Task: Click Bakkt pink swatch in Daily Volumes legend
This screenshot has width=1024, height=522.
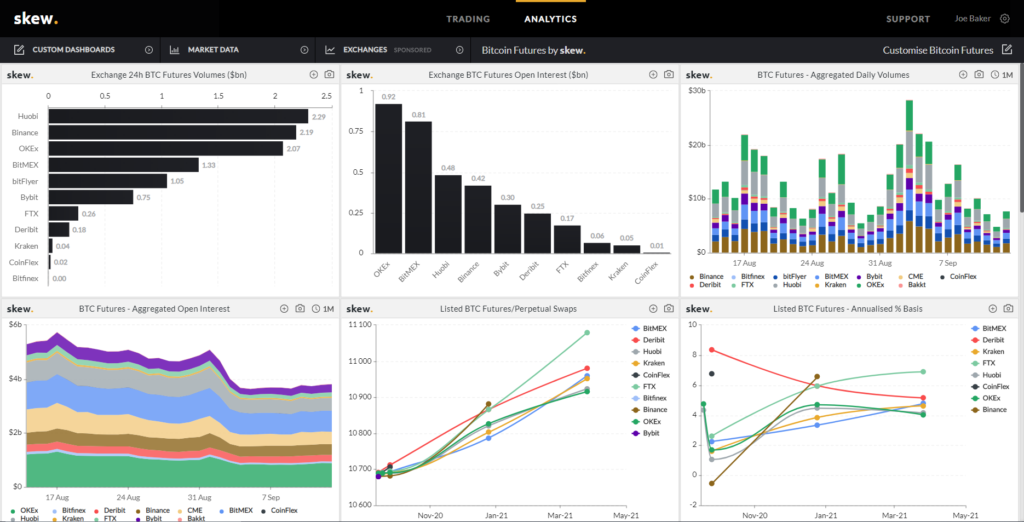Action: coord(901,285)
